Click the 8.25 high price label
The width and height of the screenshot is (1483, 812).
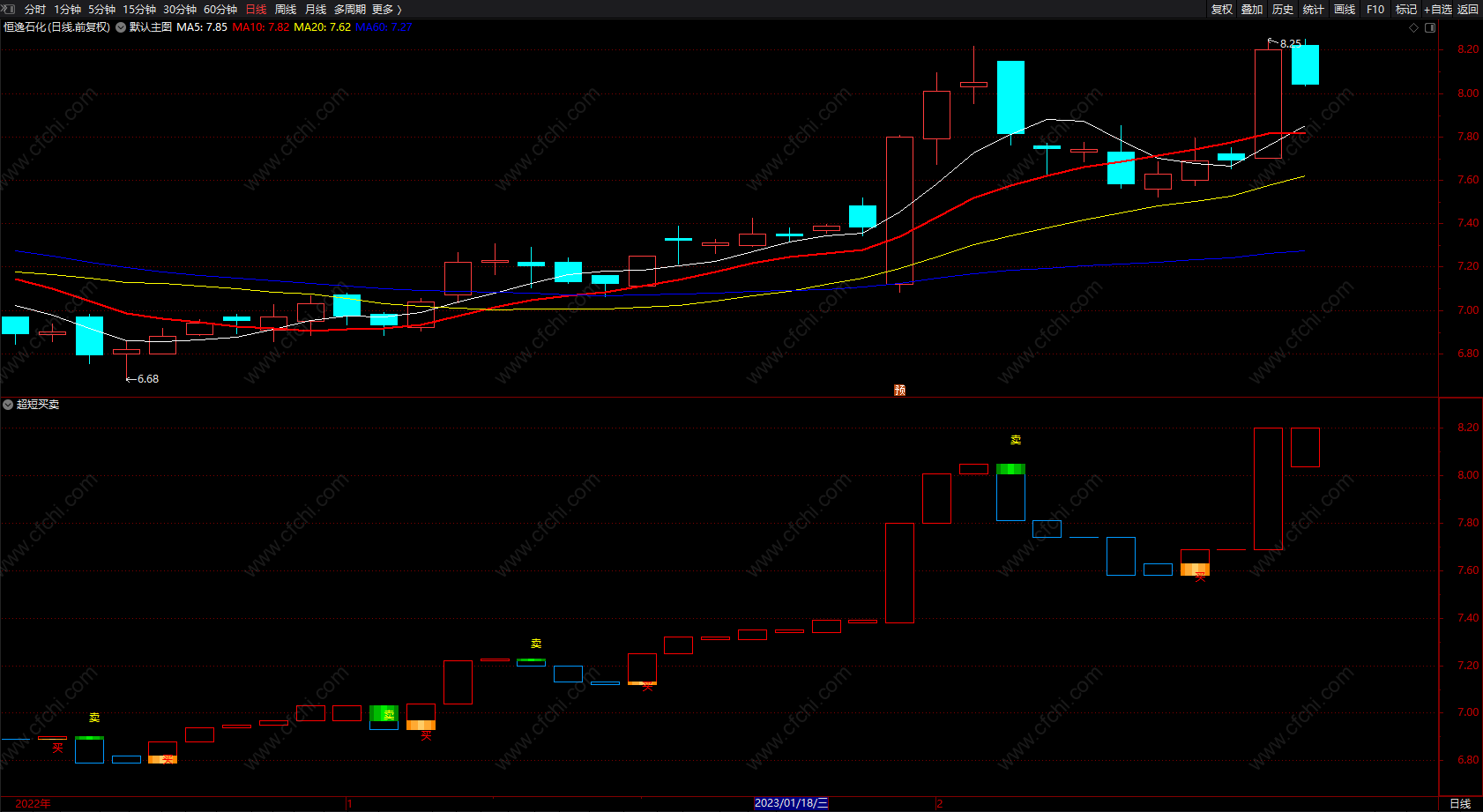coord(1290,43)
